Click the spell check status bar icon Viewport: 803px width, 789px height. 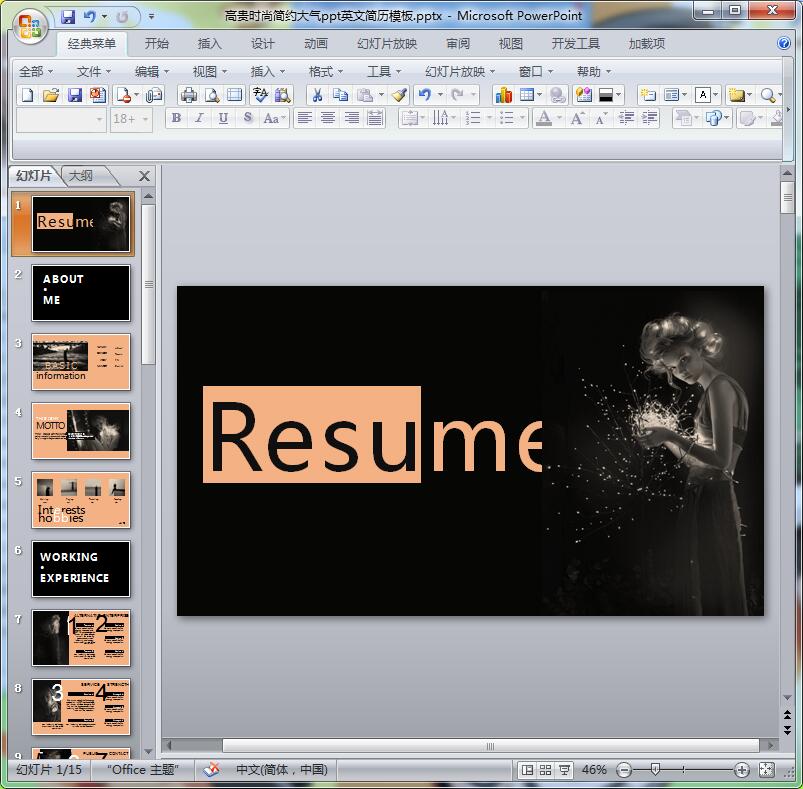(x=211, y=770)
